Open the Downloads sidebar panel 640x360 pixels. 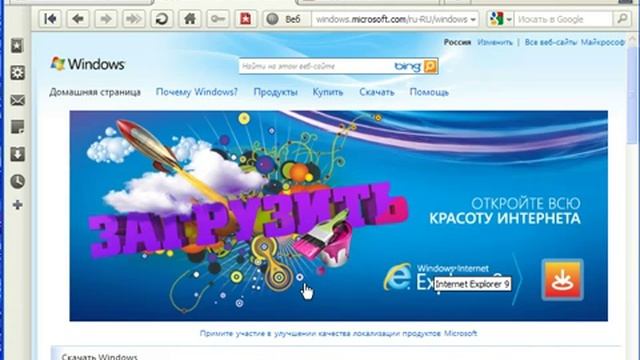(x=17, y=154)
